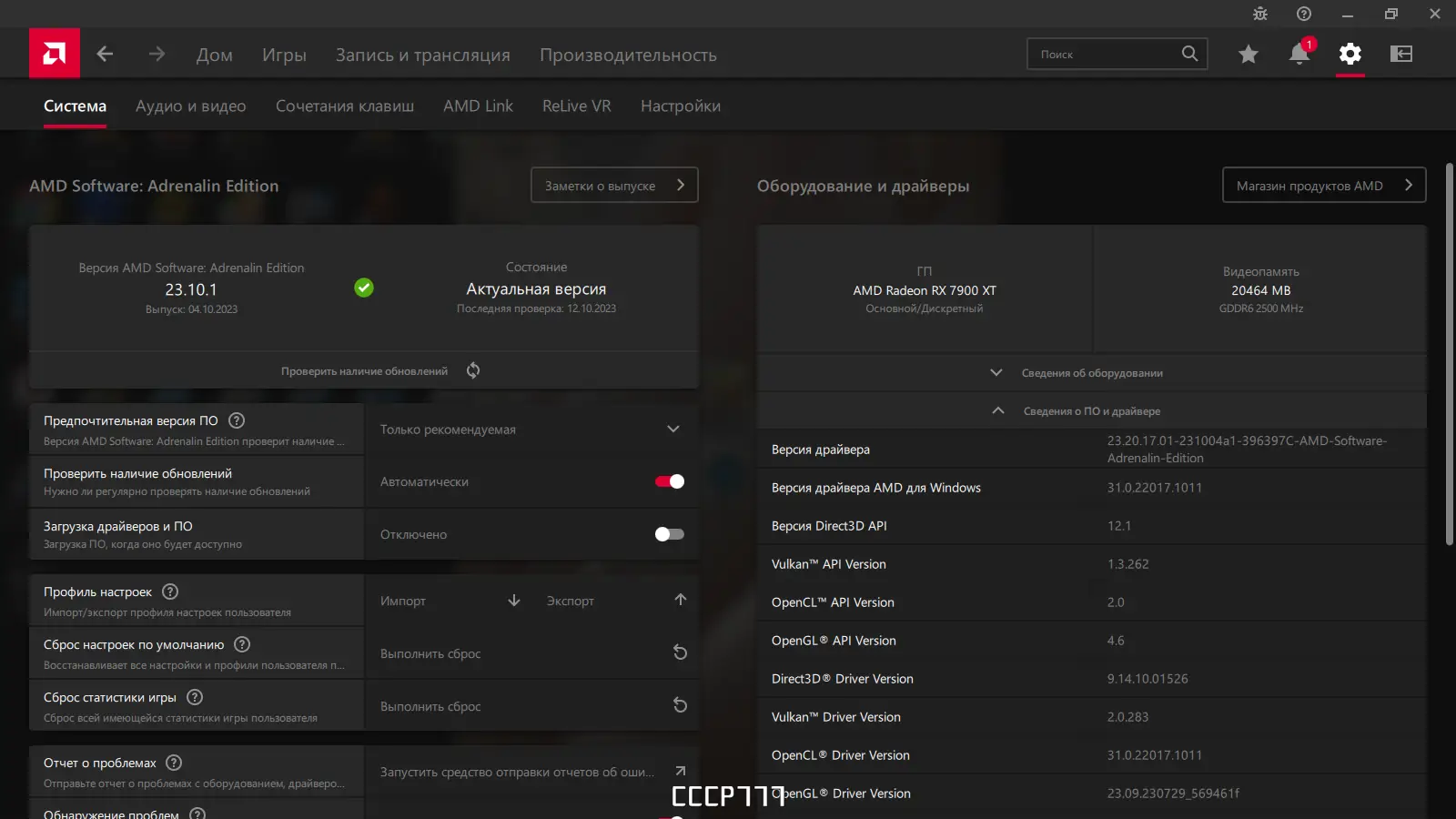
Task: Open Запись и трансляция menu
Action: tap(423, 55)
